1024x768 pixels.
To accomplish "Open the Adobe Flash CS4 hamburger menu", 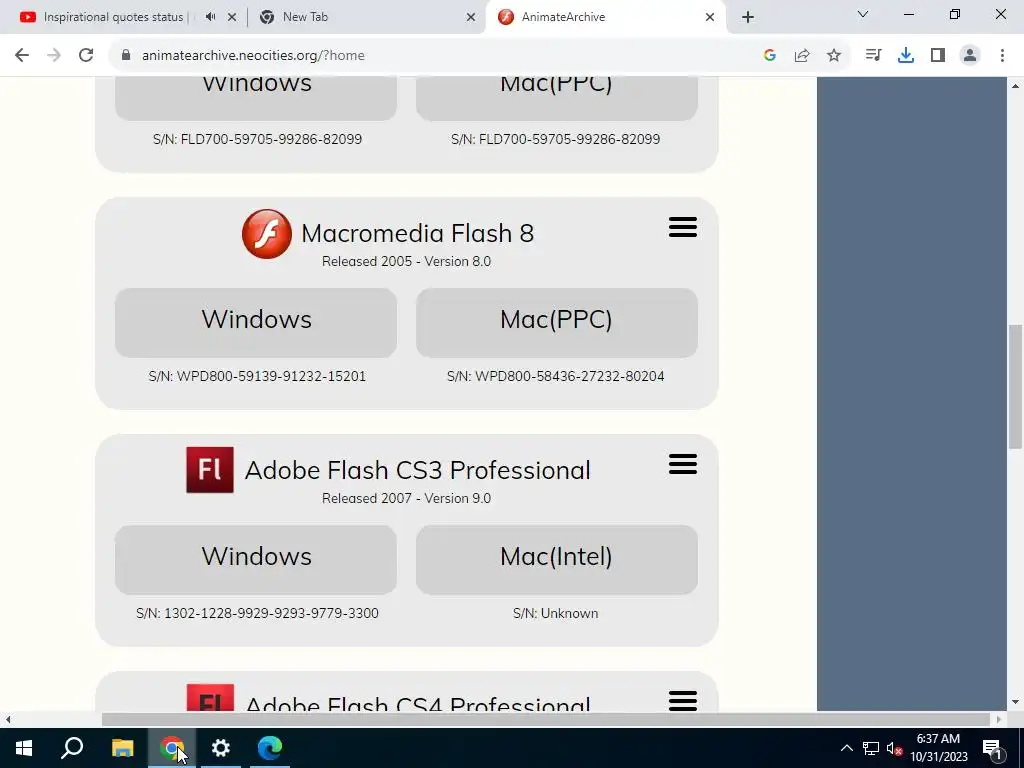I will point(682,700).
